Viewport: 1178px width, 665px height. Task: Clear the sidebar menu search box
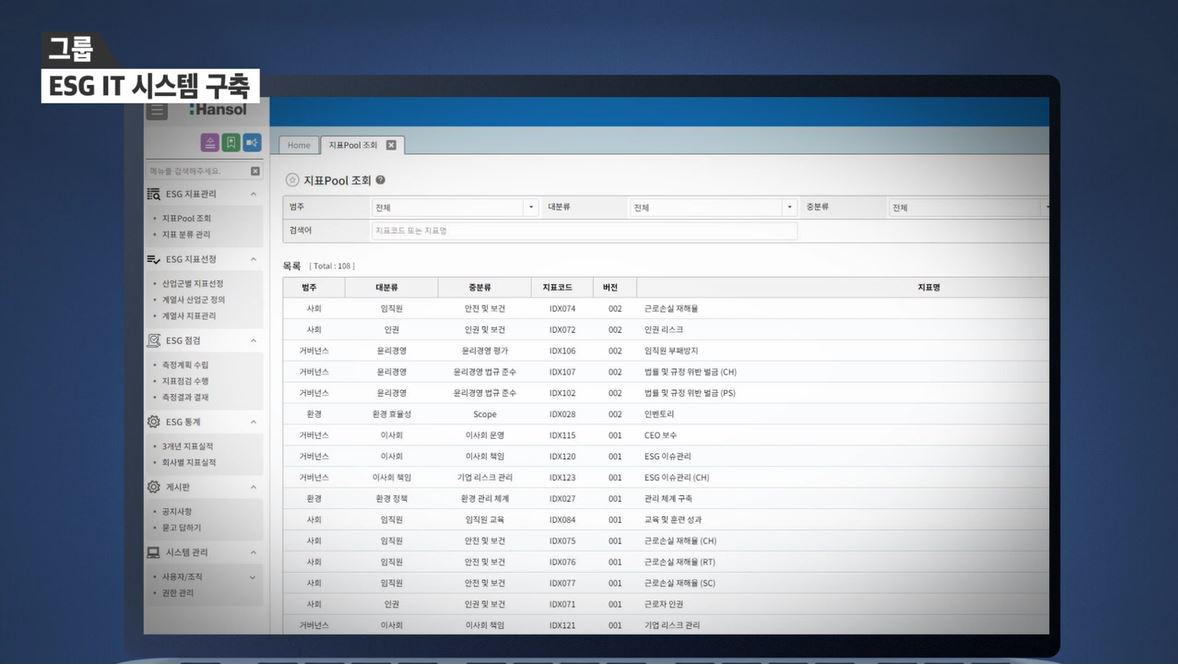click(255, 171)
